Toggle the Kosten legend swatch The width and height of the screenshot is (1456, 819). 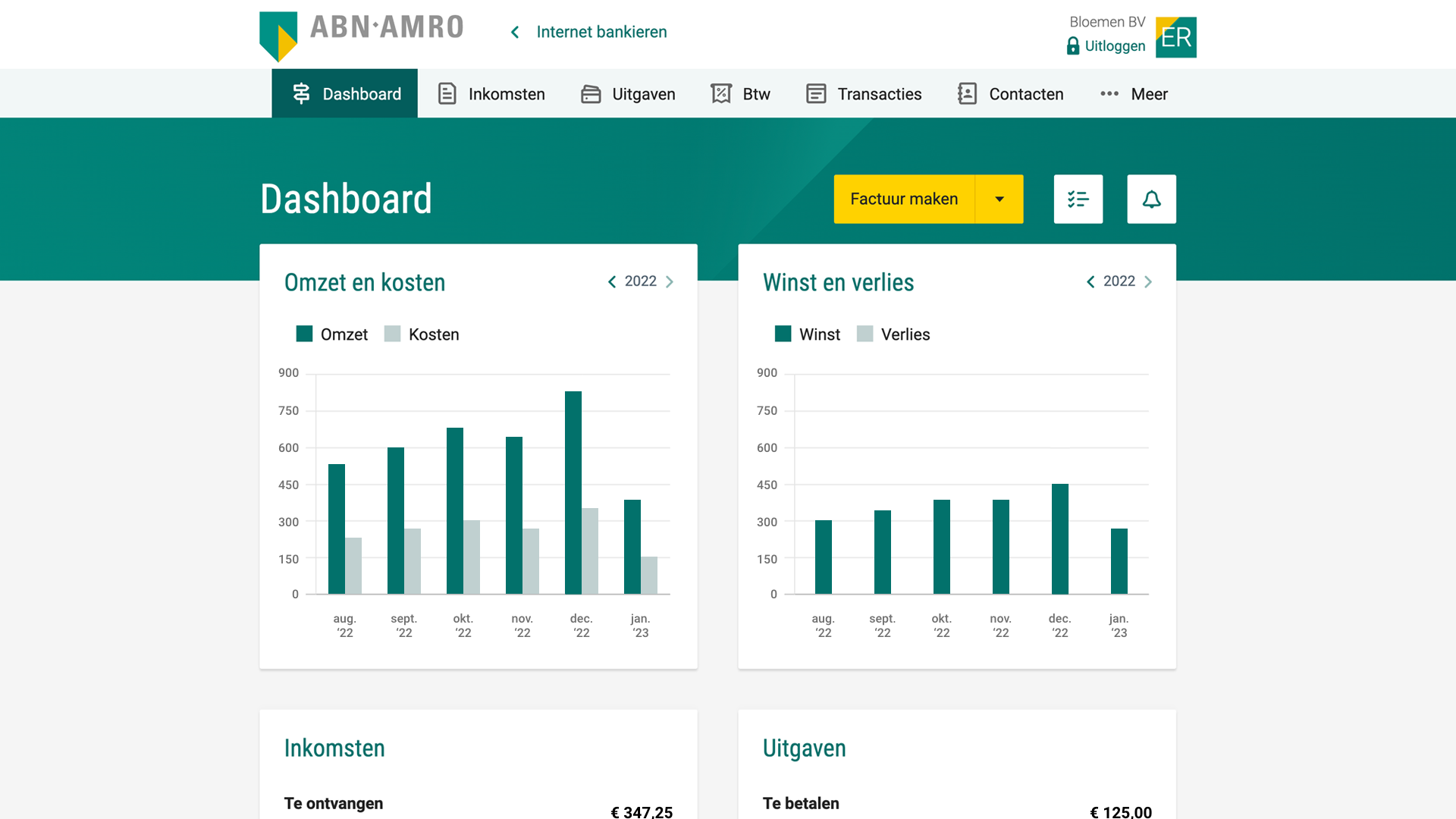tap(392, 334)
